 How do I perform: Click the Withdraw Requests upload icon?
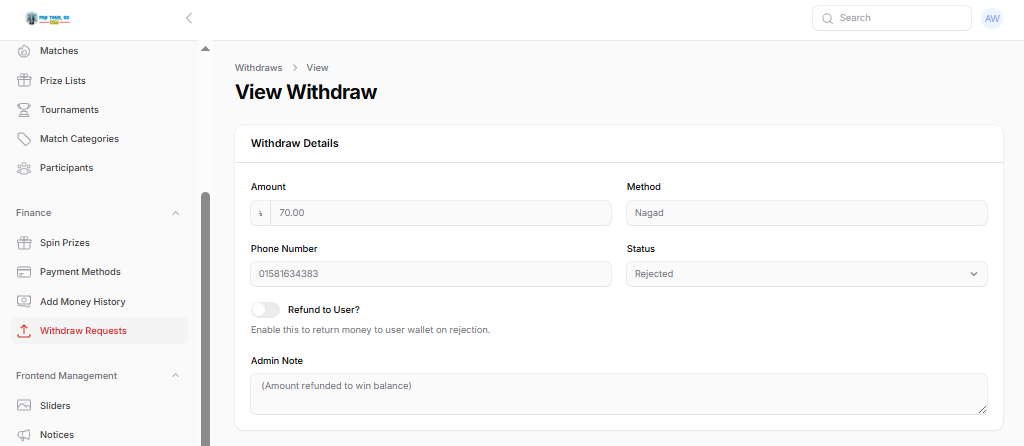pyautogui.click(x=24, y=331)
